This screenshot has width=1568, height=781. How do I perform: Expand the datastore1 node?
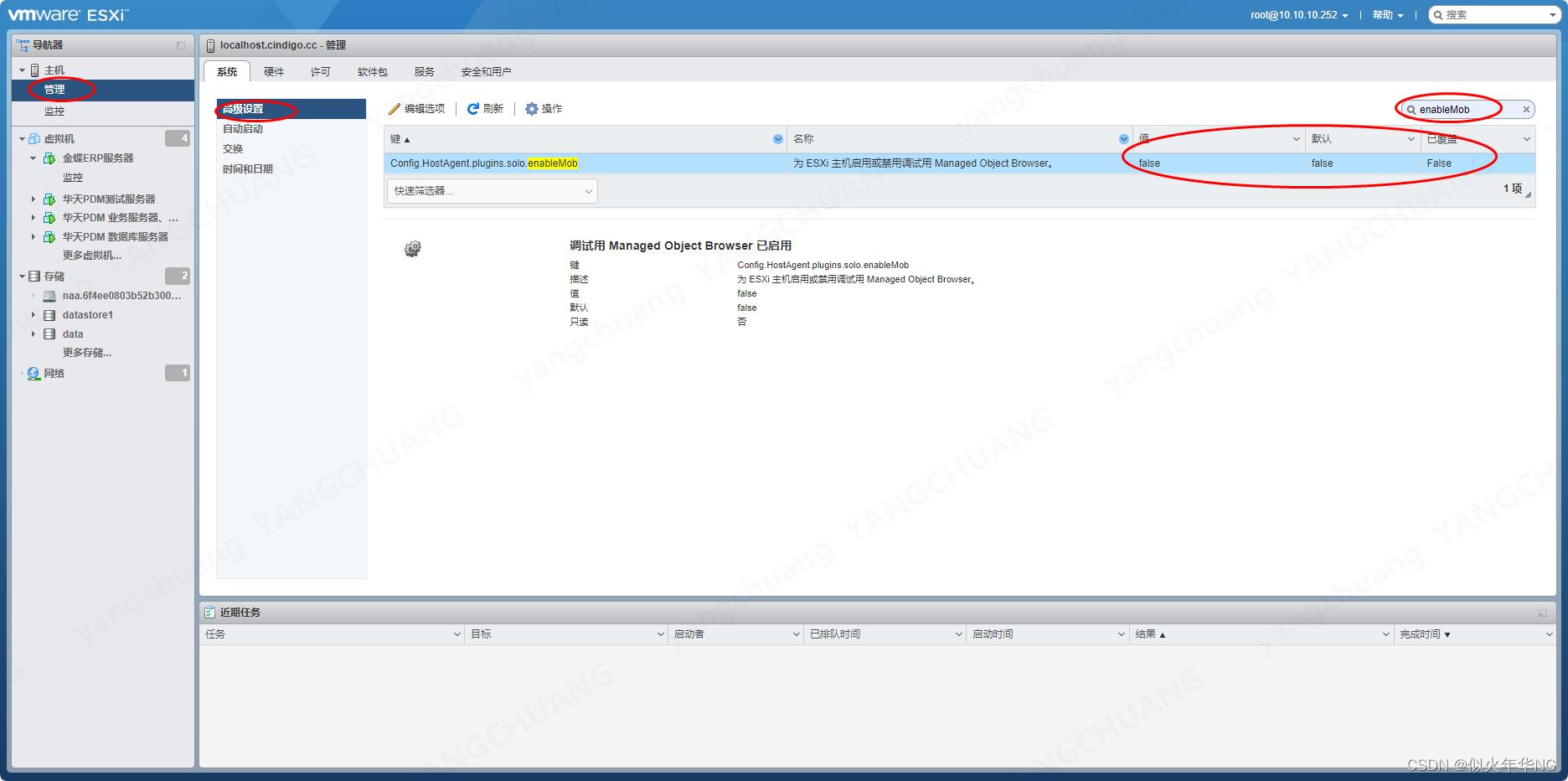tap(34, 315)
